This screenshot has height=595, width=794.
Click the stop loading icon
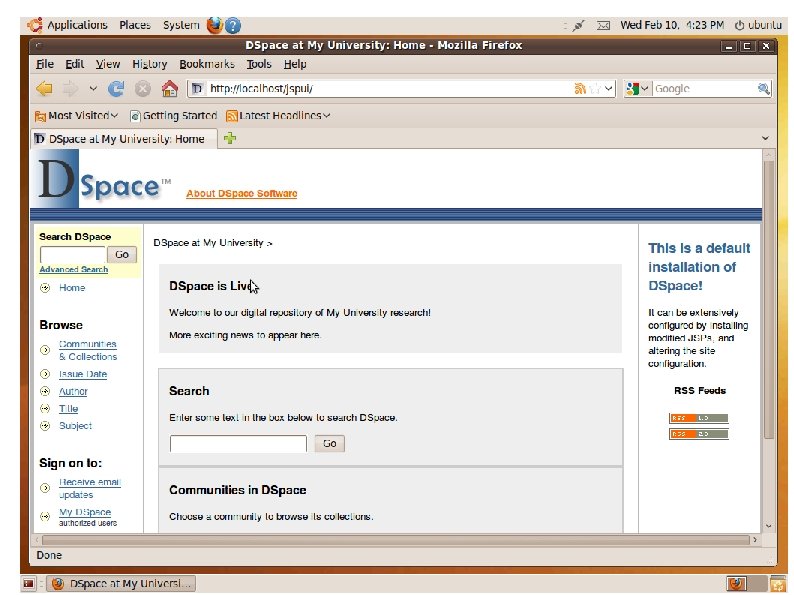143,89
